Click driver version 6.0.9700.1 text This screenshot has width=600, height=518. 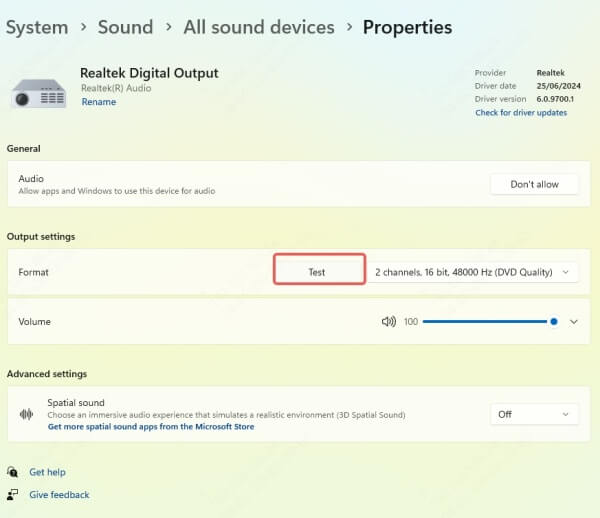(x=555, y=99)
